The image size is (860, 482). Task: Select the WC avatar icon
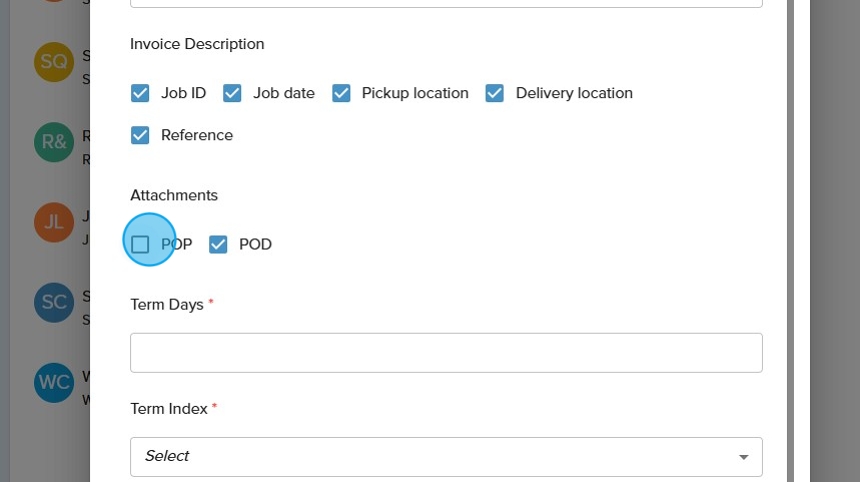(x=54, y=382)
